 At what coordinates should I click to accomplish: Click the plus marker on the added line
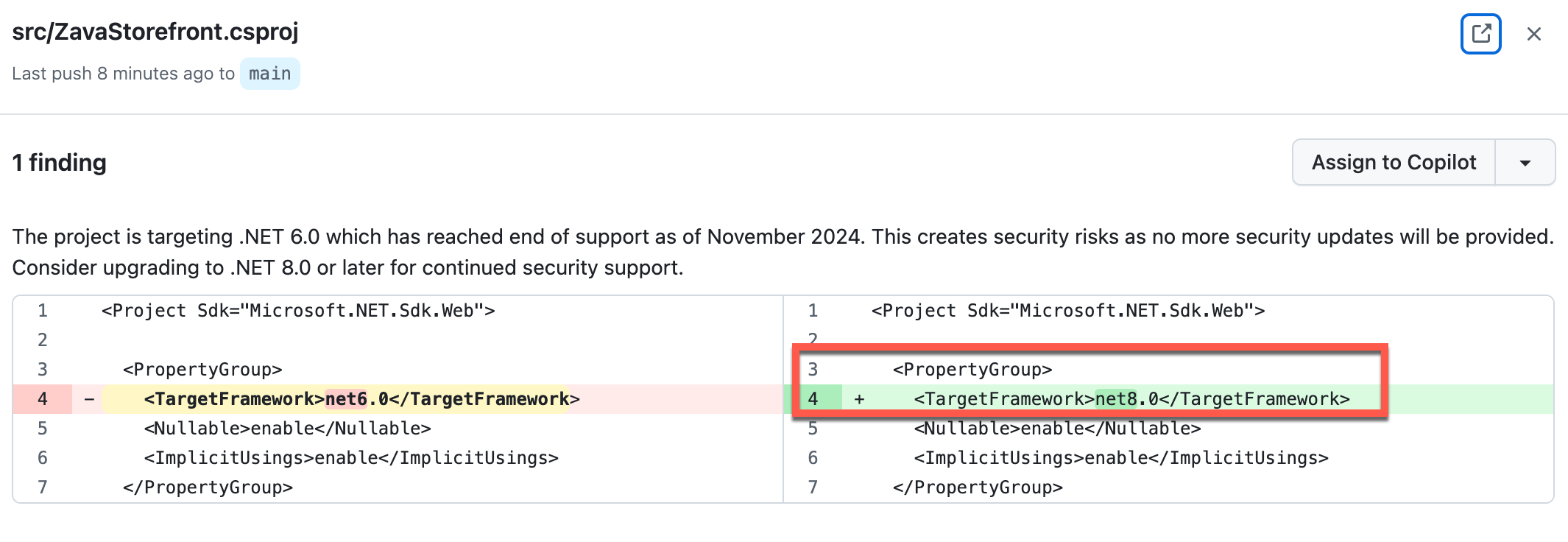(x=858, y=398)
